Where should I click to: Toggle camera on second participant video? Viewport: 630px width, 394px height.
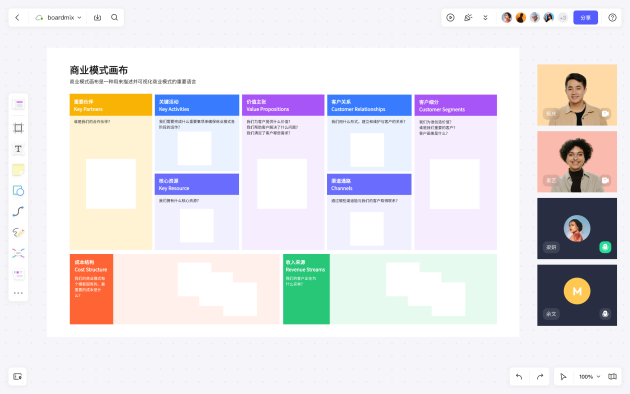(605, 180)
